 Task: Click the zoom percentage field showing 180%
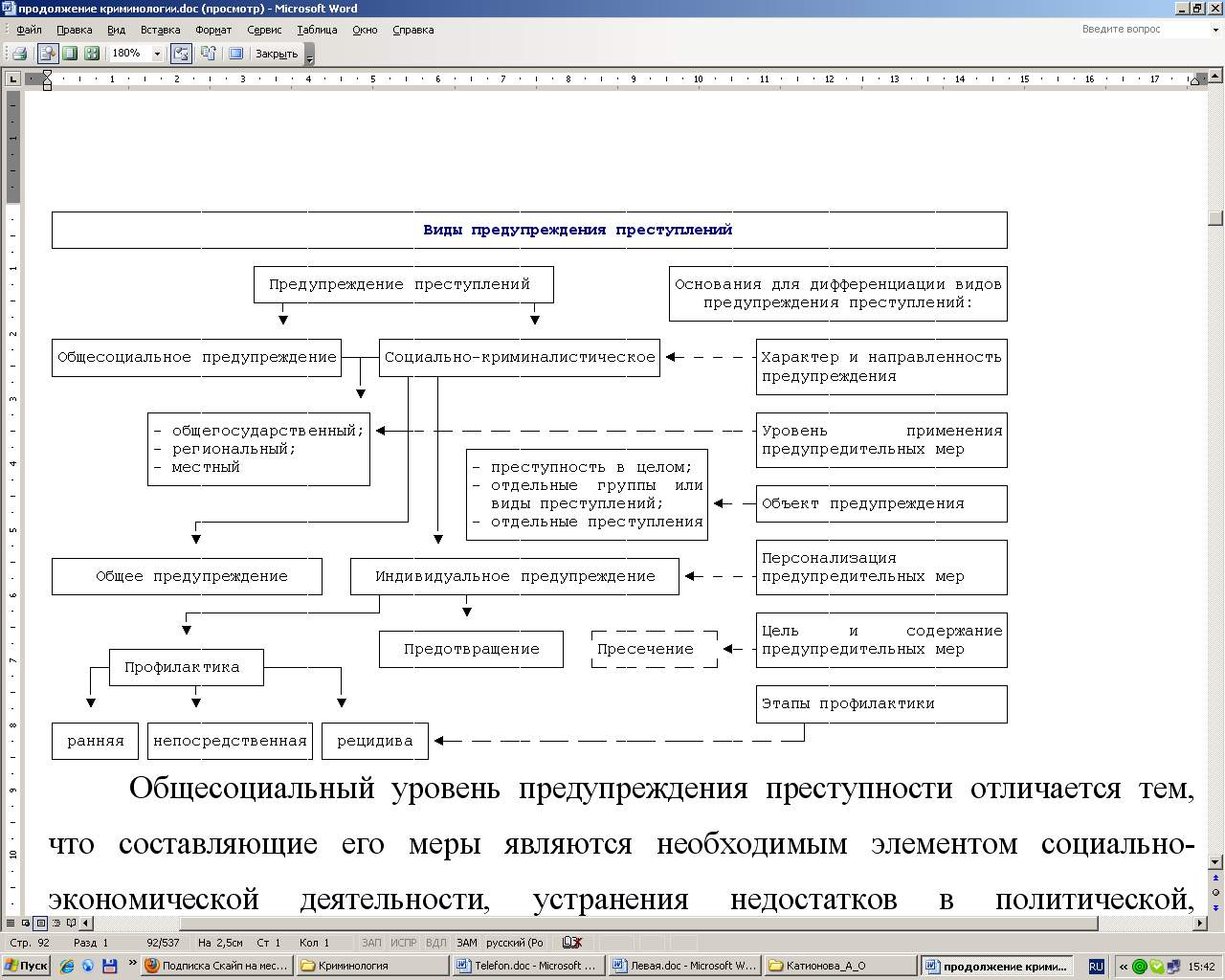click(131, 54)
